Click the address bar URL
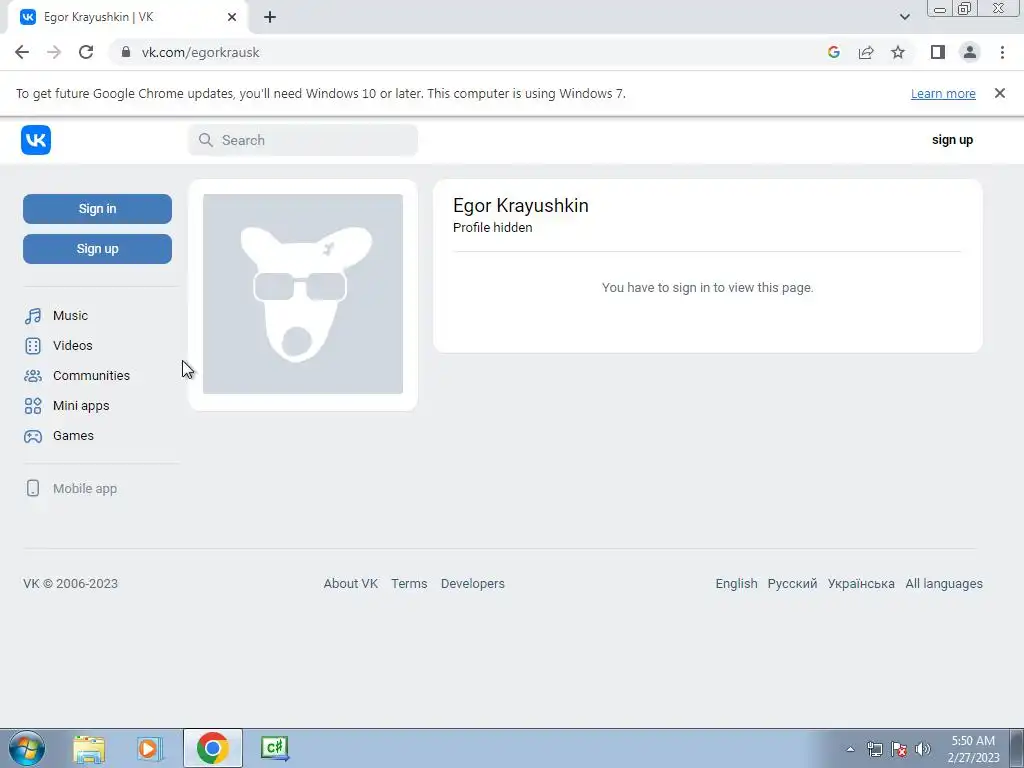This screenshot has width=1024, height=768. click(x=200, y=52)
